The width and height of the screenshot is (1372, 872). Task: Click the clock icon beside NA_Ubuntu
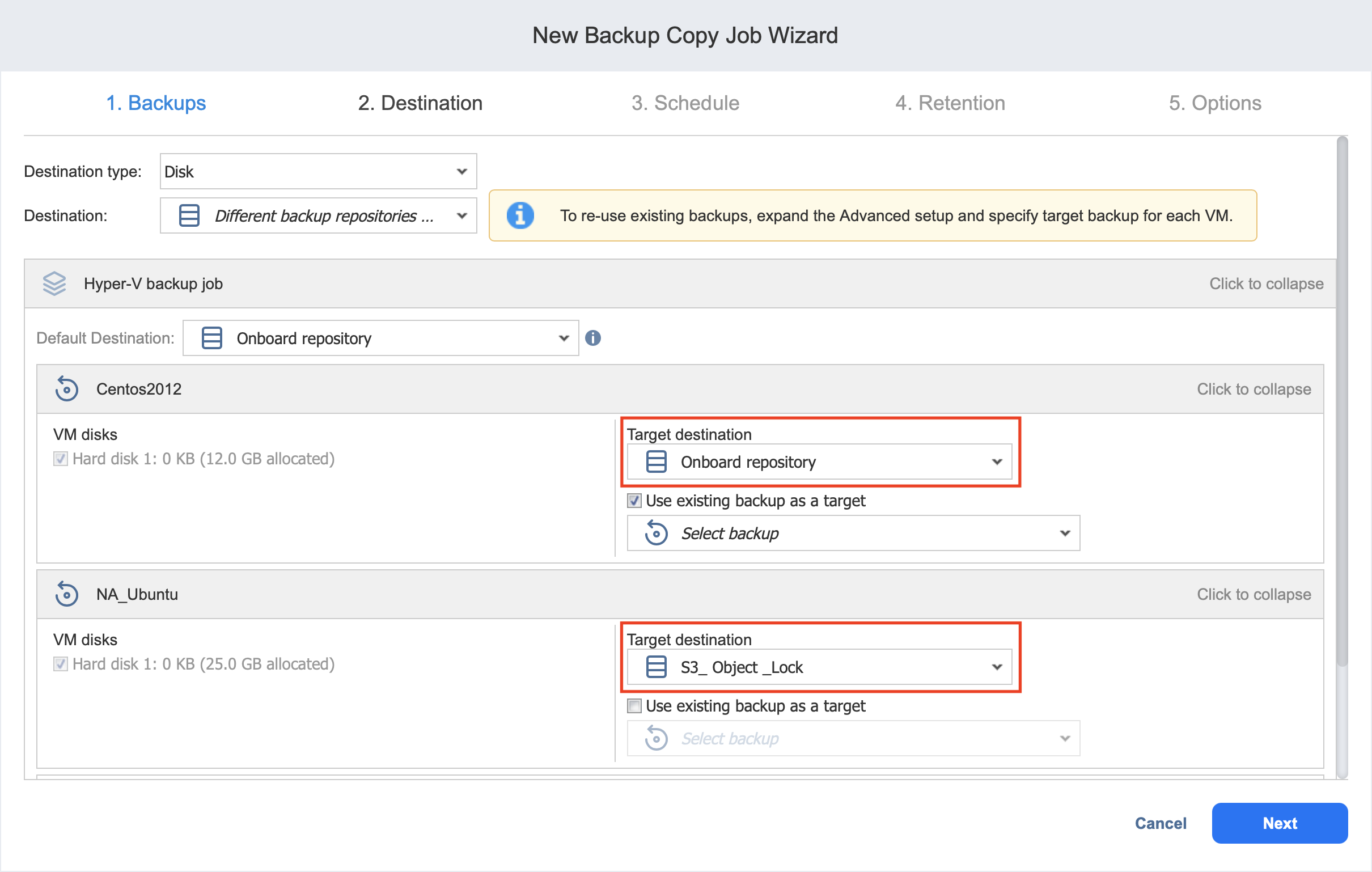click(x=67, y=594)
